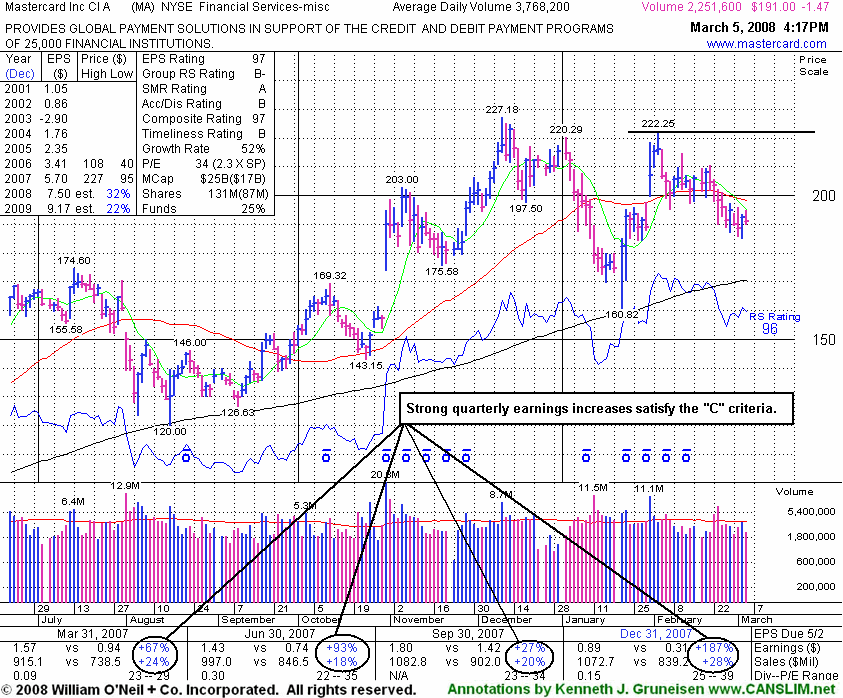The width and height of the screenshot is (843, 698).
Task: Click the 'February' month axis label
Action: [x=680, y=620]
